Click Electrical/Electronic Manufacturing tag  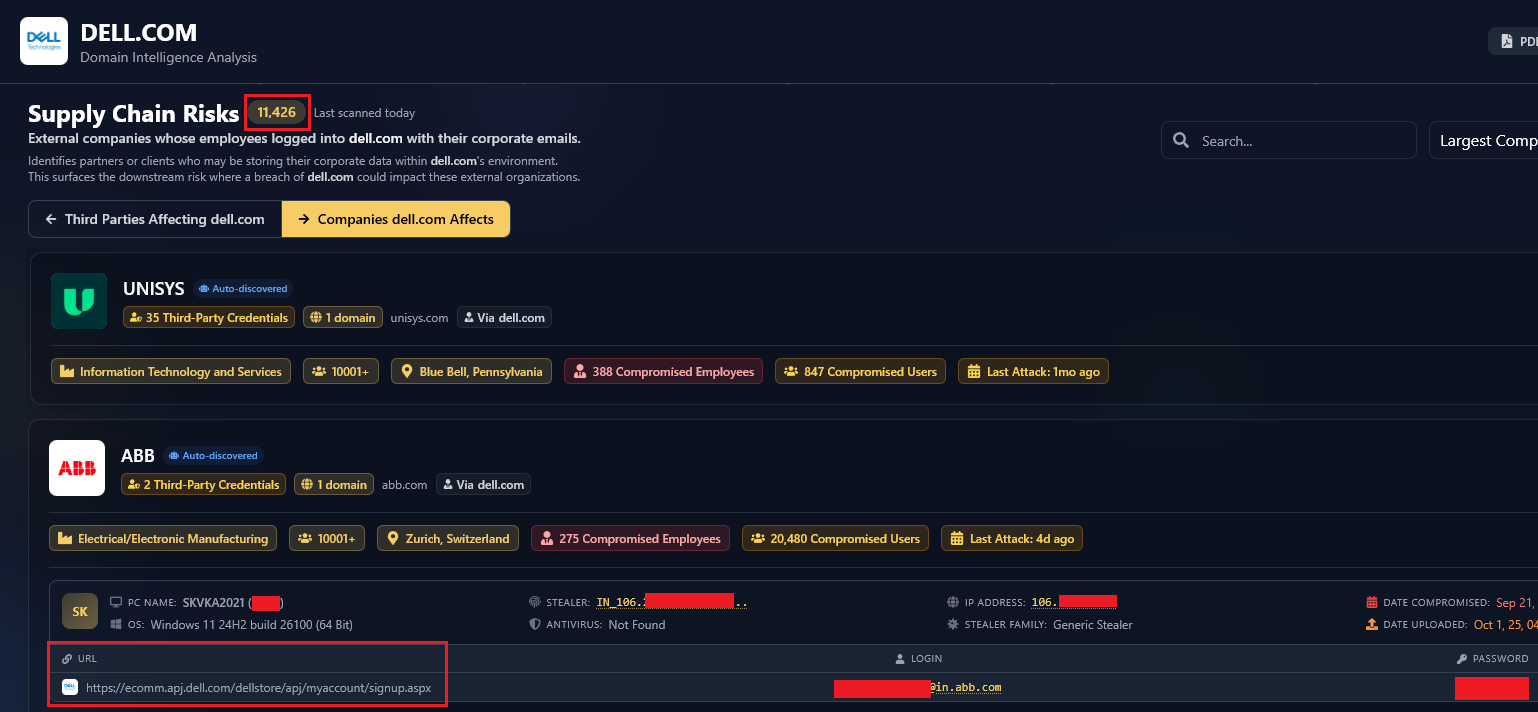click(163, 539)
